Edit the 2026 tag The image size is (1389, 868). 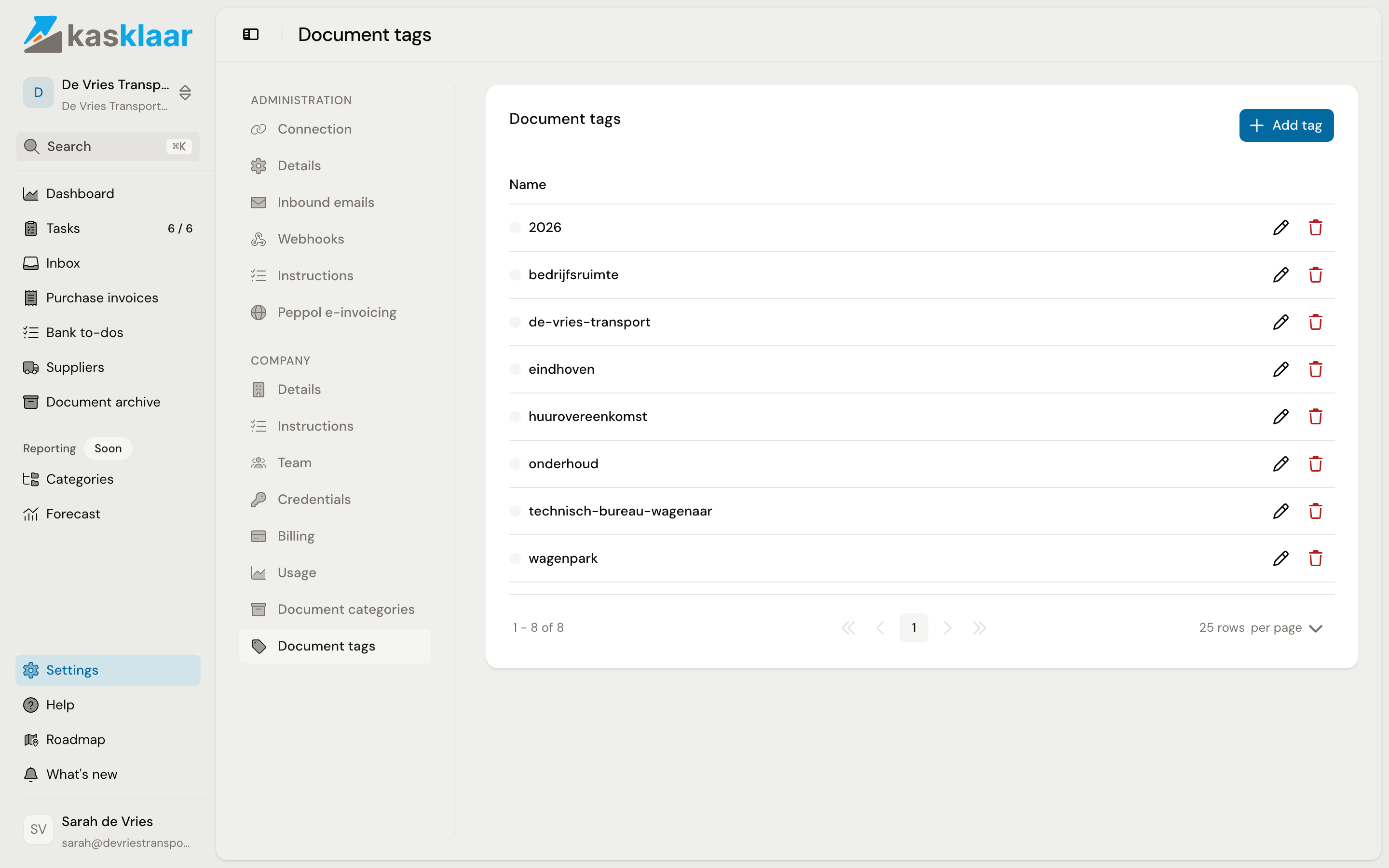pyautogui.click(x=1280, y=227)
